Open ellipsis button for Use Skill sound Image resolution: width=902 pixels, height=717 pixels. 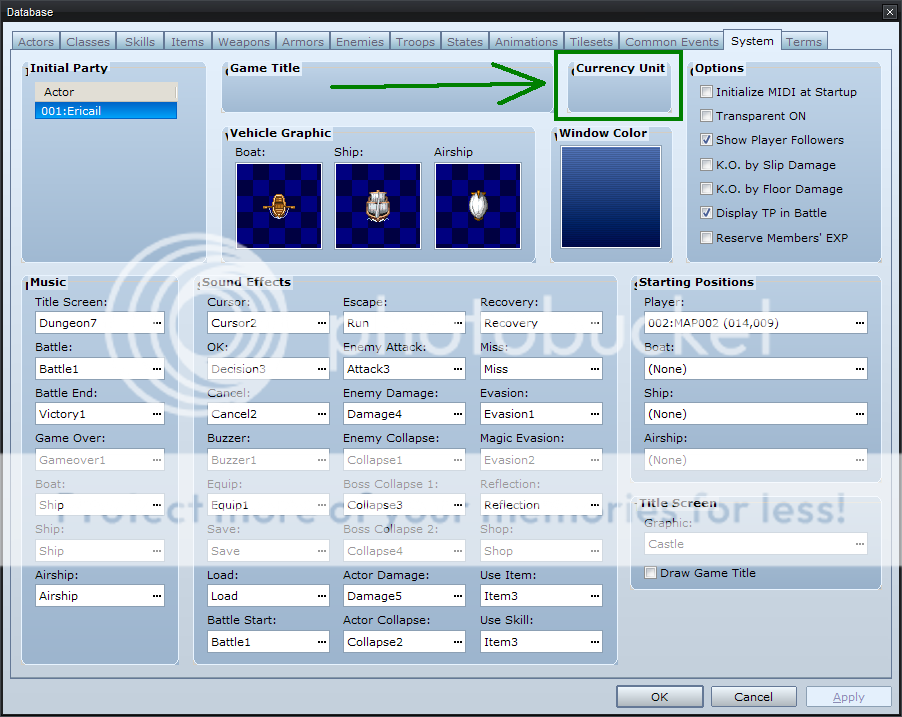tap(594, 642)
